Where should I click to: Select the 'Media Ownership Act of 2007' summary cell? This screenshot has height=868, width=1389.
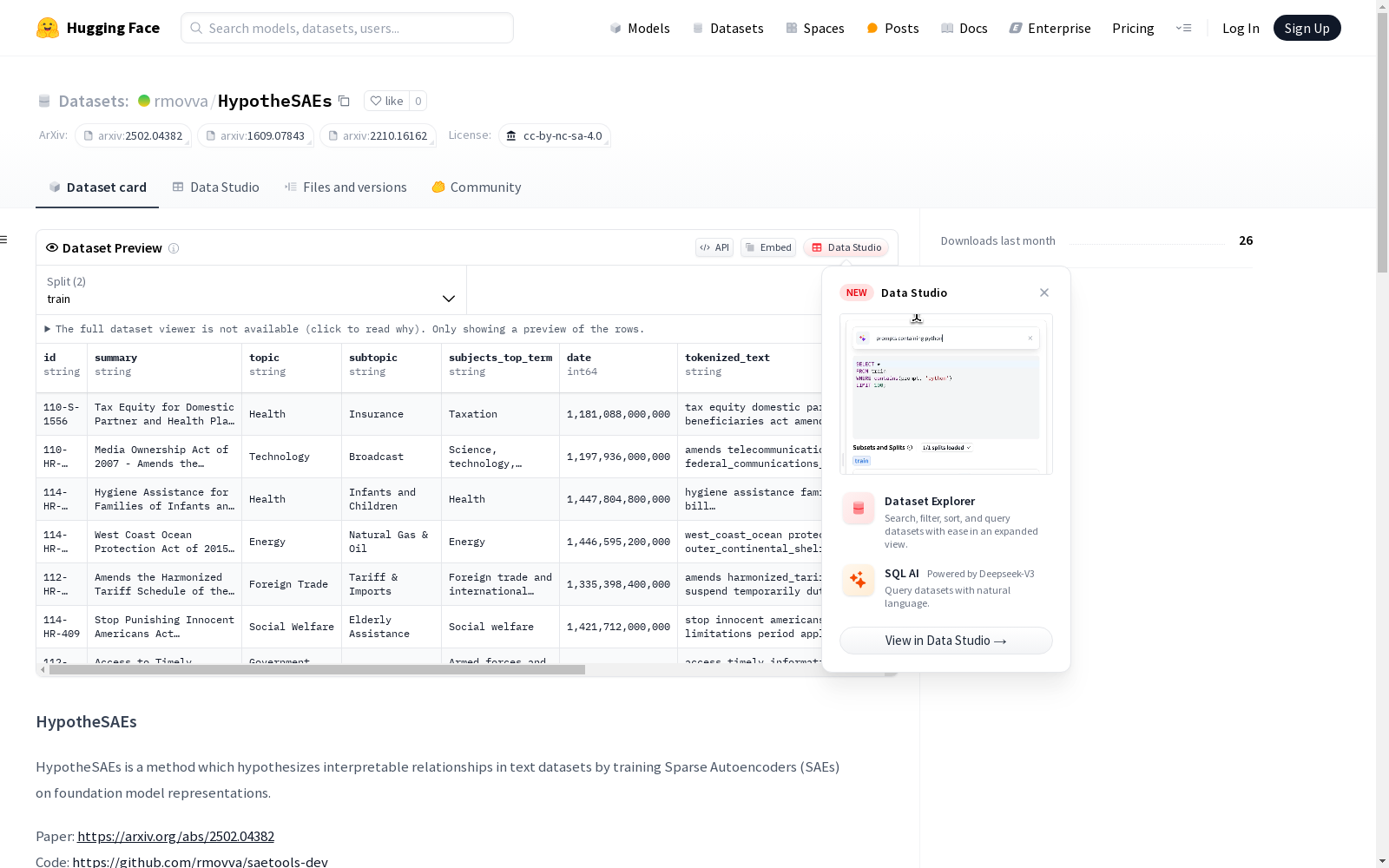(165, 457)
